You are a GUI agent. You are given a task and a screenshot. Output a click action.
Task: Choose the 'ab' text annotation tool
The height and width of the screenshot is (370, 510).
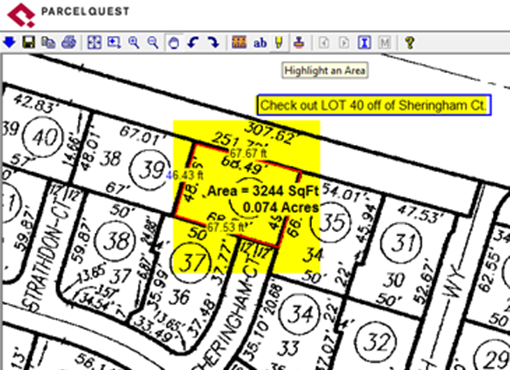pyautogui.click(x=260, y=43)
